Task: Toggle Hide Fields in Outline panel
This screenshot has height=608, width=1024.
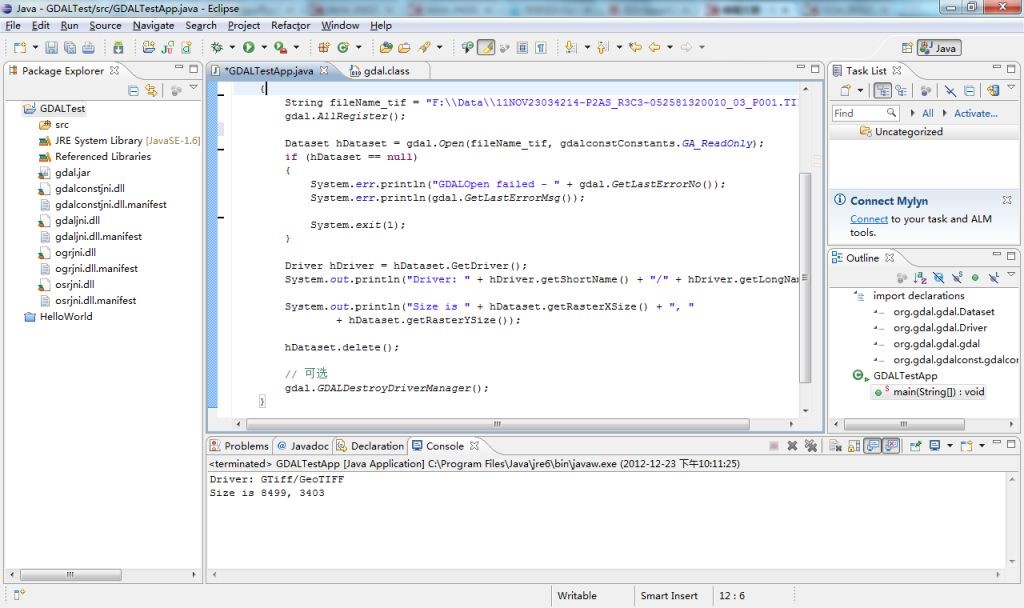Action: click(938, 278)
